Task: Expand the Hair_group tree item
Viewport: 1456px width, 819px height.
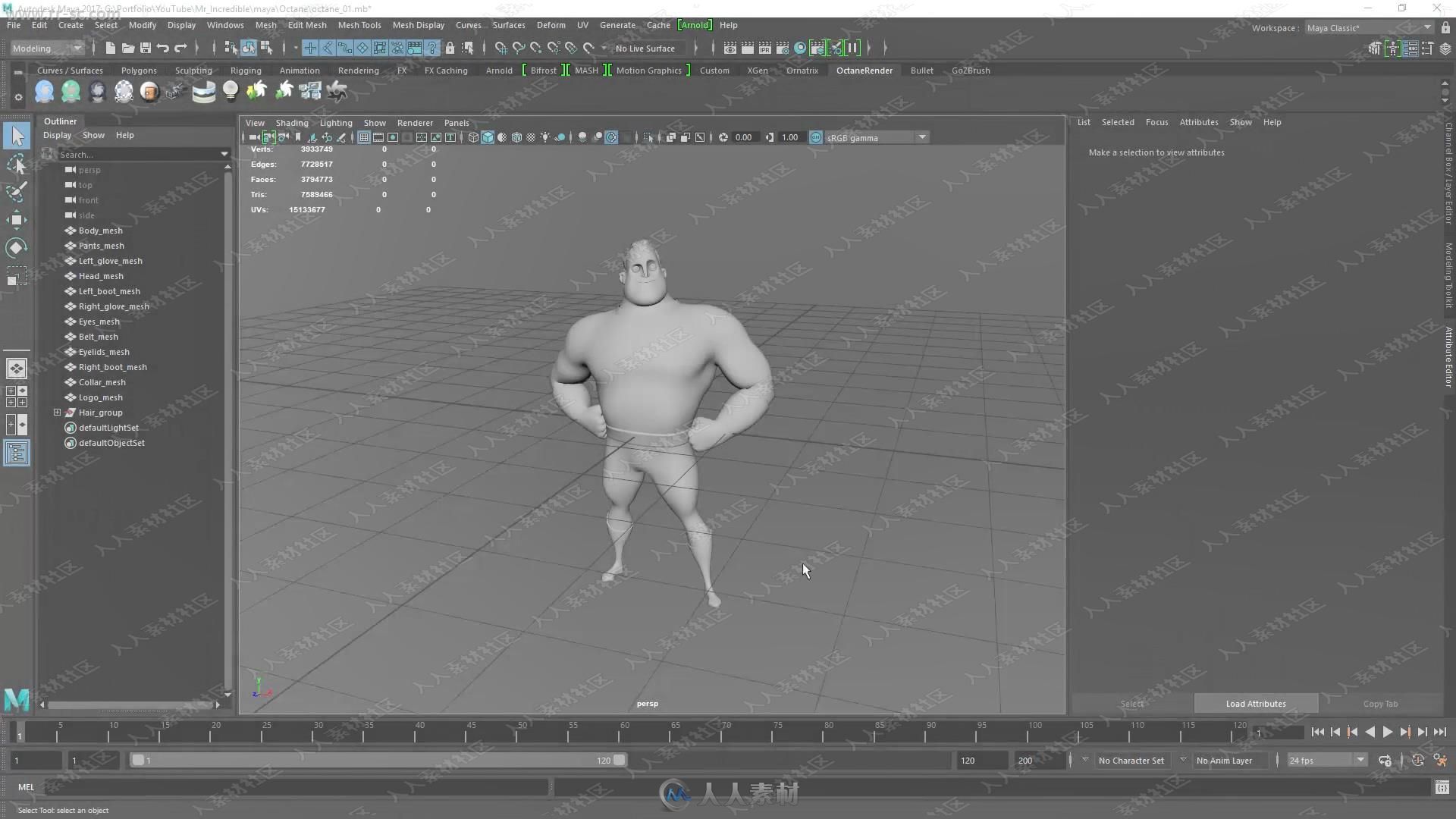Action: point(57,412)
